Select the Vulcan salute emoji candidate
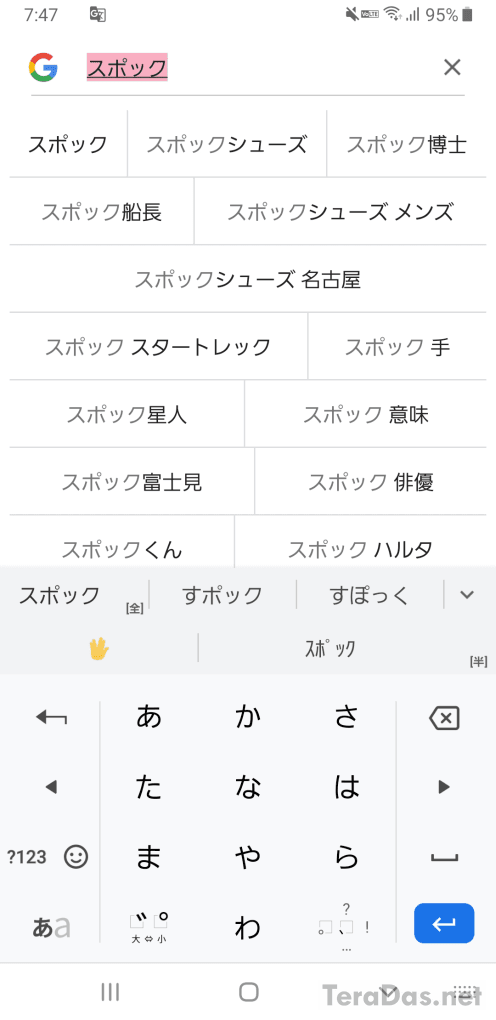The width and height of the screenshot is (496, 1020). (99, 649)
